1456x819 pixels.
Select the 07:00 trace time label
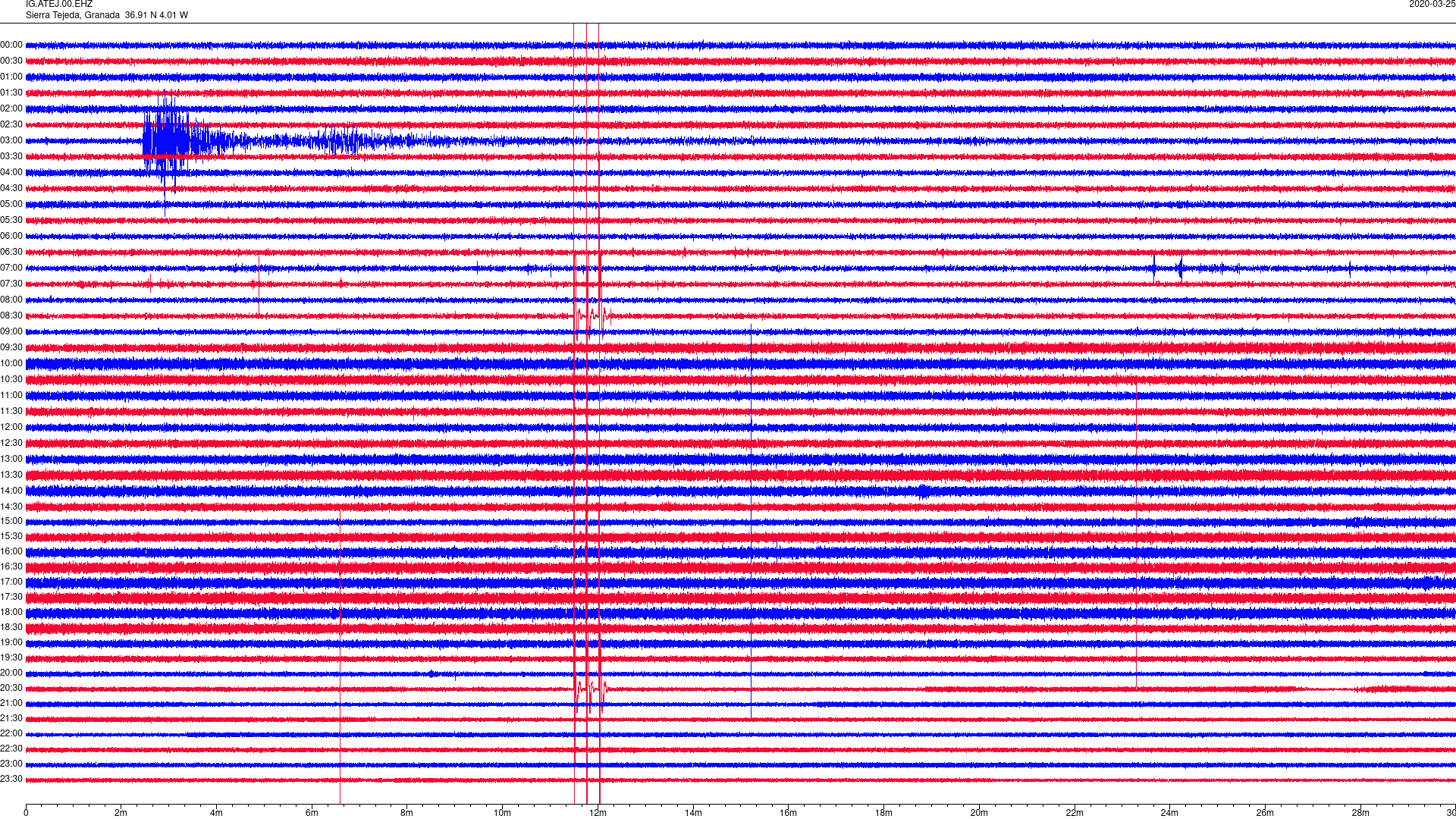[x=11, y=268]
